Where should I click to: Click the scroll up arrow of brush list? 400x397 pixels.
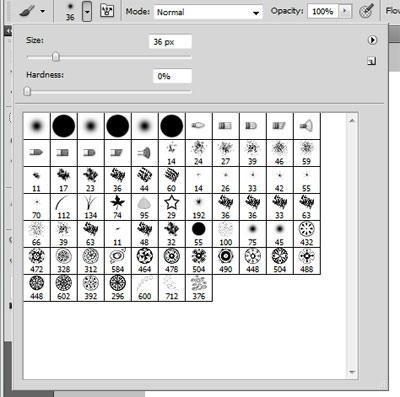tap(352, 120)
